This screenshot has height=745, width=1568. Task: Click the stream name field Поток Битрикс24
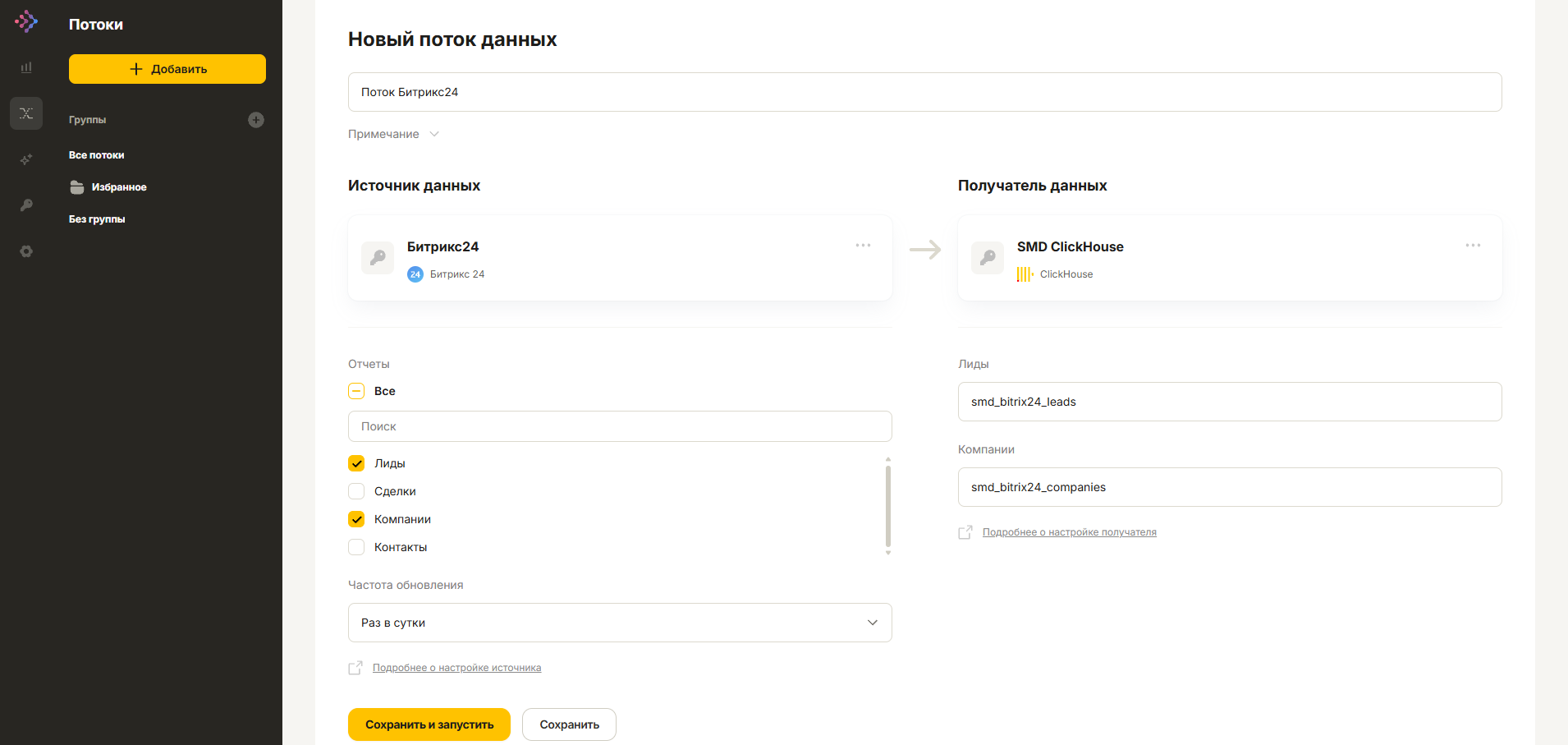pos(924,92)
